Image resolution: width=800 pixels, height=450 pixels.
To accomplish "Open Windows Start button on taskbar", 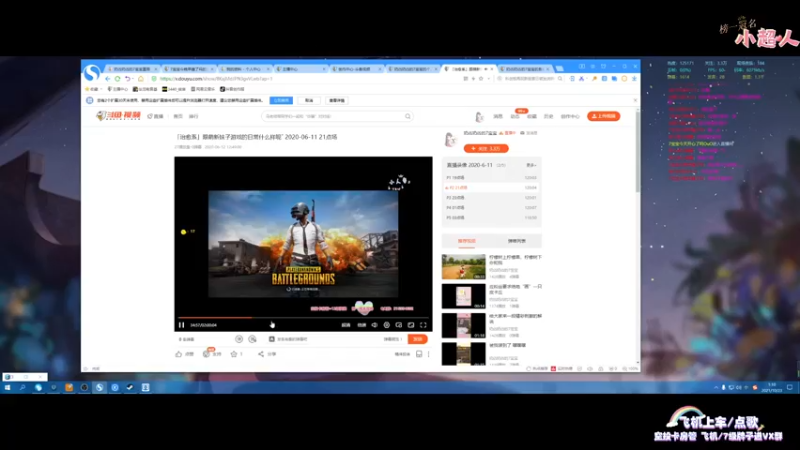I will (x=8, y=388).
